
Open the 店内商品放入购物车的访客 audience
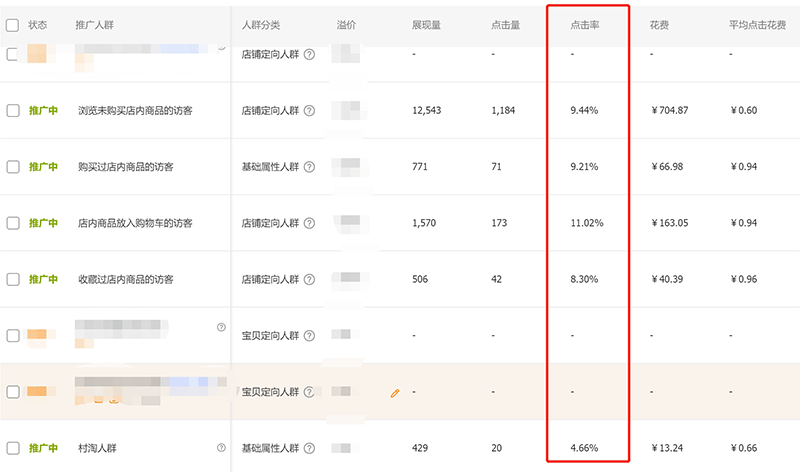pos(135,223)
